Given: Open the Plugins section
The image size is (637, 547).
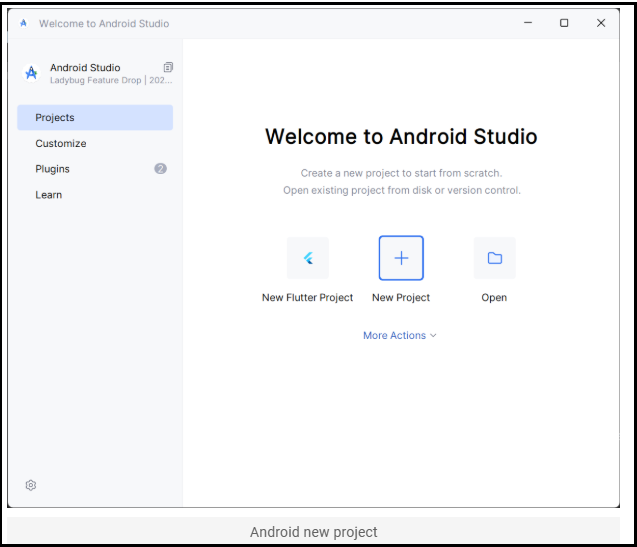Looking at the screenshot, I should coord(53,169).
